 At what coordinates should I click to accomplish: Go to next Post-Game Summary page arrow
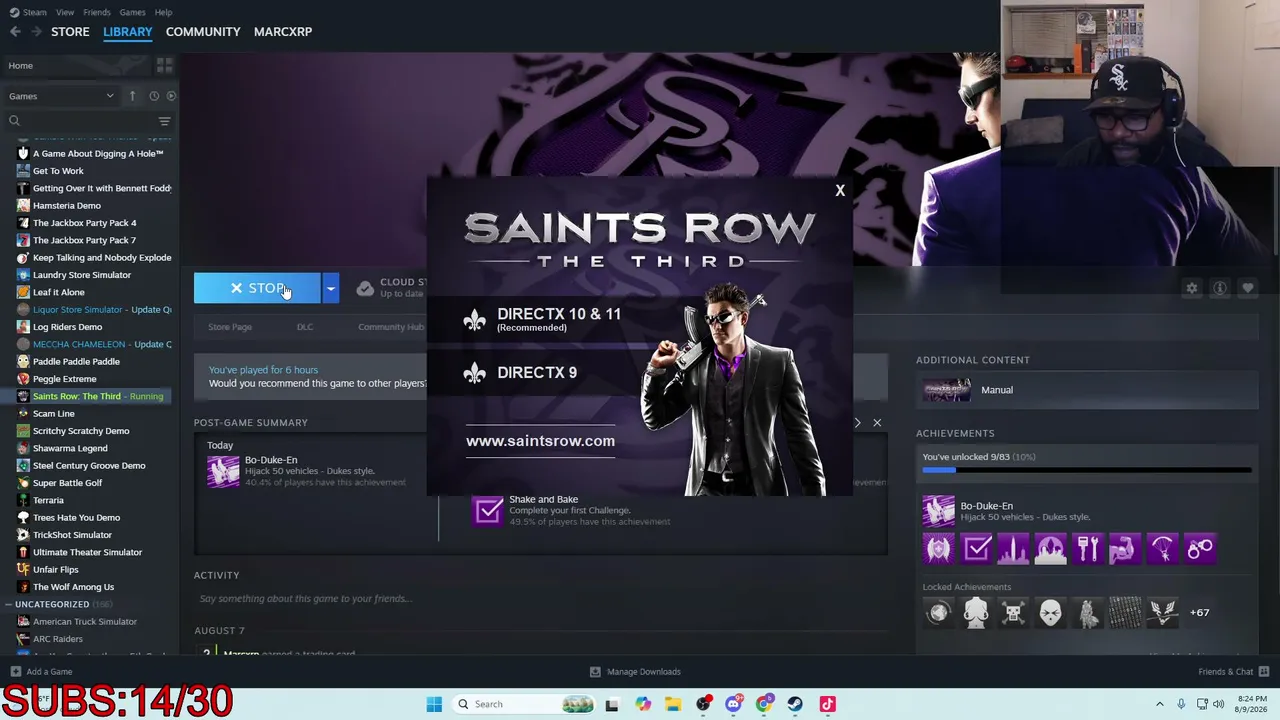tap(857, 423)
